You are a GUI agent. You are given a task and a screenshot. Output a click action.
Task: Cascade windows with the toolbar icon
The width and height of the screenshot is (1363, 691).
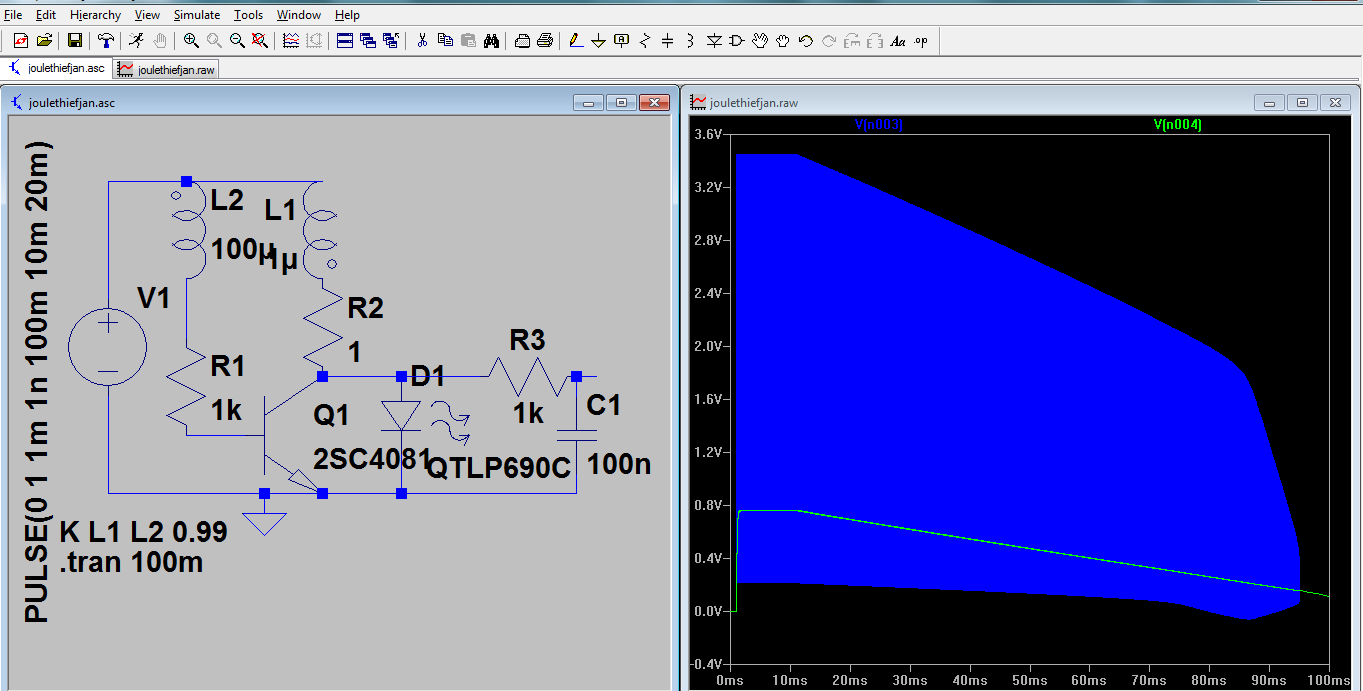[368, 41]
